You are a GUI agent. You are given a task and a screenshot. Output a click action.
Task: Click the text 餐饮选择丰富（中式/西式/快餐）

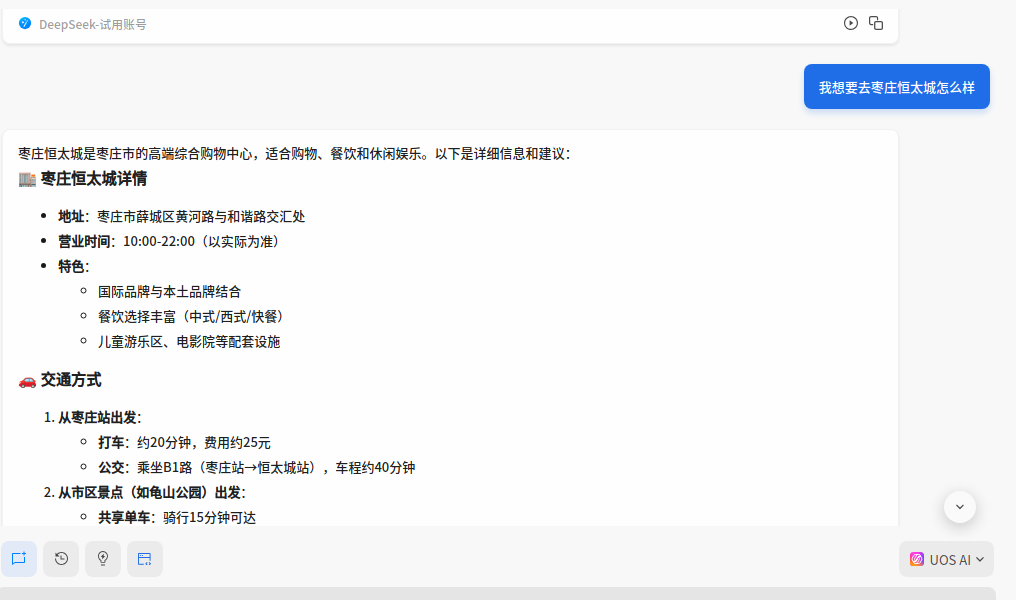tap(190, 317)
